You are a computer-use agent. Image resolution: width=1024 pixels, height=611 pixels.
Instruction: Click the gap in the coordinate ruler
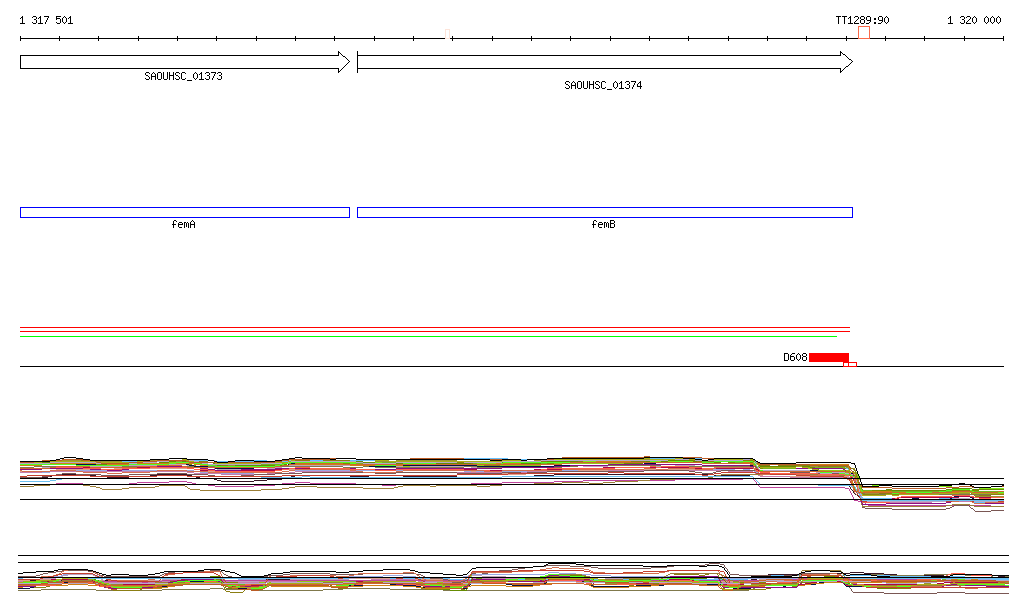coord(448,39)
